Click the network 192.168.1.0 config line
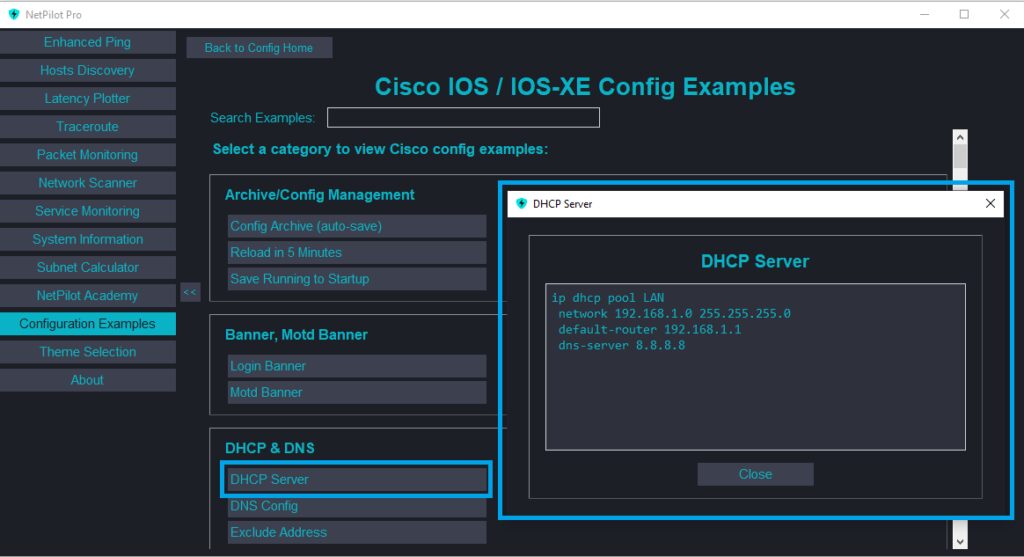Image resolution: width=1024 pixels, height=557 pixels. coord(674,314)
